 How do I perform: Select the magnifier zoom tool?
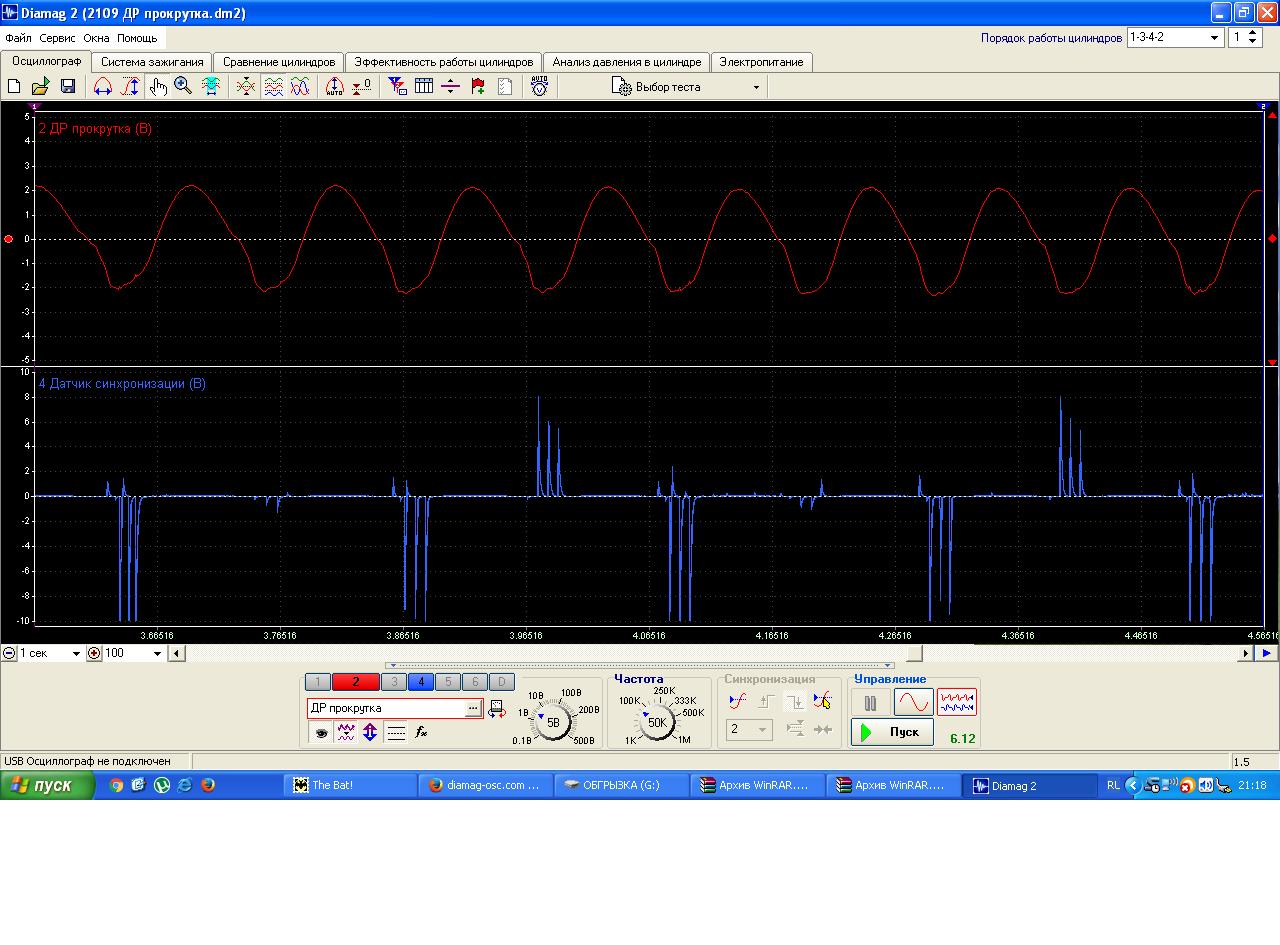click(x=183, y=87)
